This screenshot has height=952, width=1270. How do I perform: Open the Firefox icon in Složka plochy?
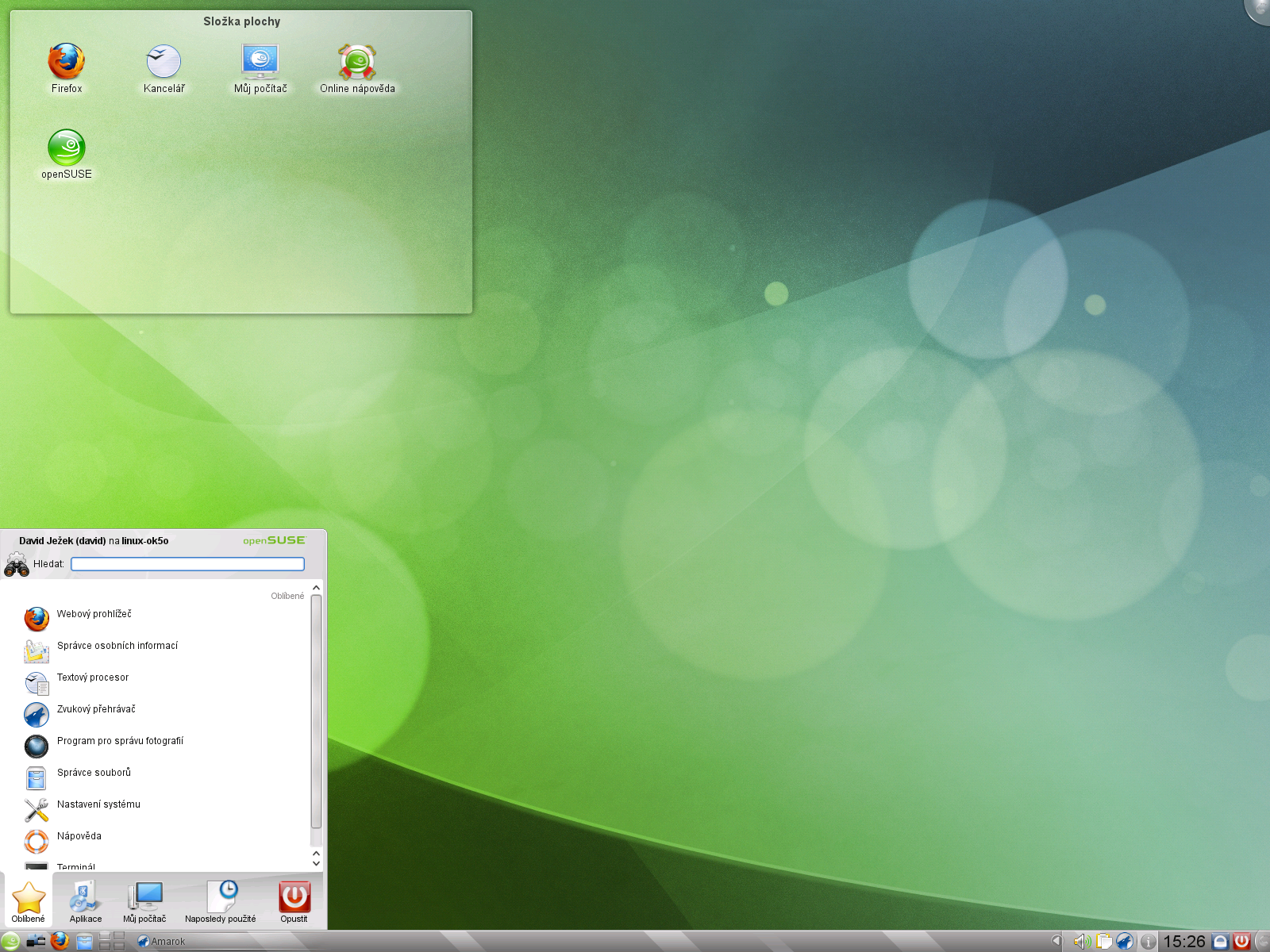[67, 68]
